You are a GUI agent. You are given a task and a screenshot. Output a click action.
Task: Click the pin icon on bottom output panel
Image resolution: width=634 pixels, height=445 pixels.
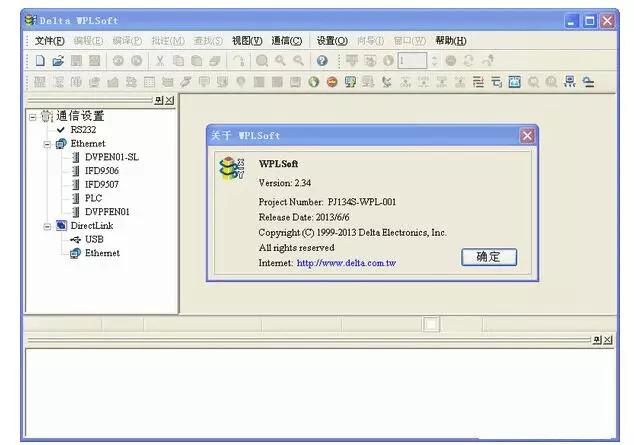point(597,340)
